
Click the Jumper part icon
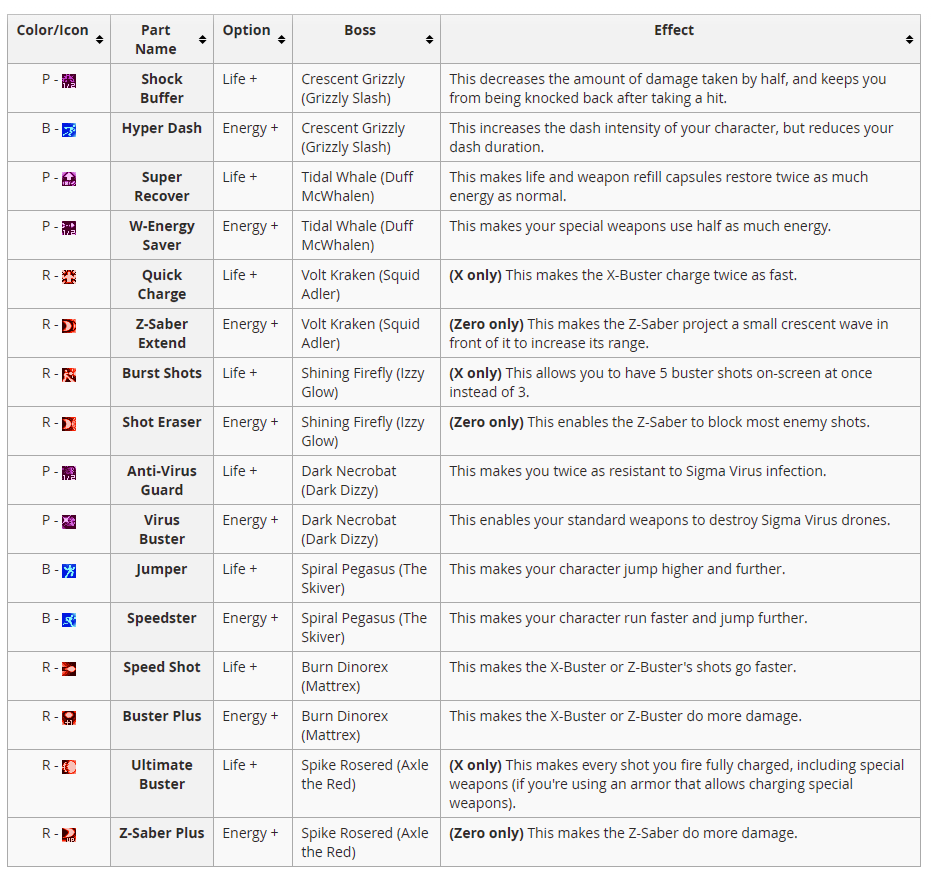click(69, 570)
